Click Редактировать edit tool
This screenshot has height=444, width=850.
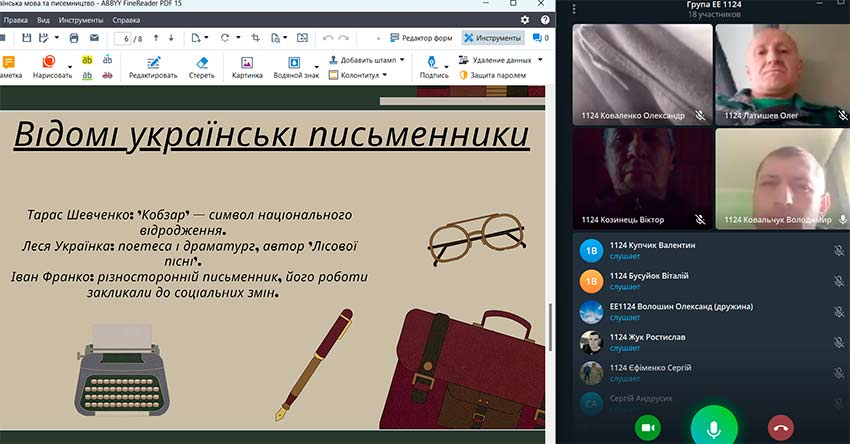[153, 67]
